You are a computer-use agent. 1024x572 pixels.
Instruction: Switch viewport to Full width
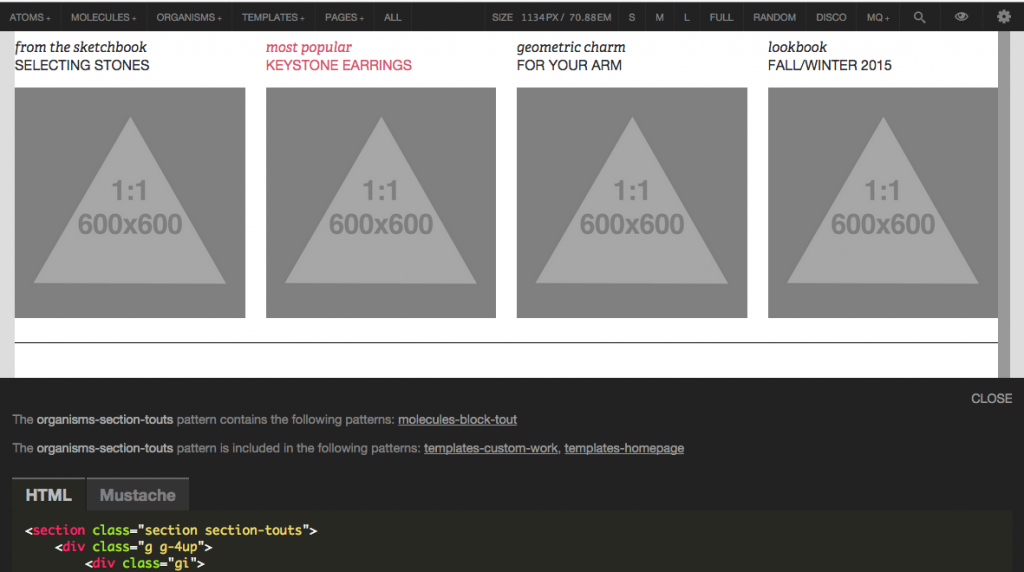click(721, 17)
